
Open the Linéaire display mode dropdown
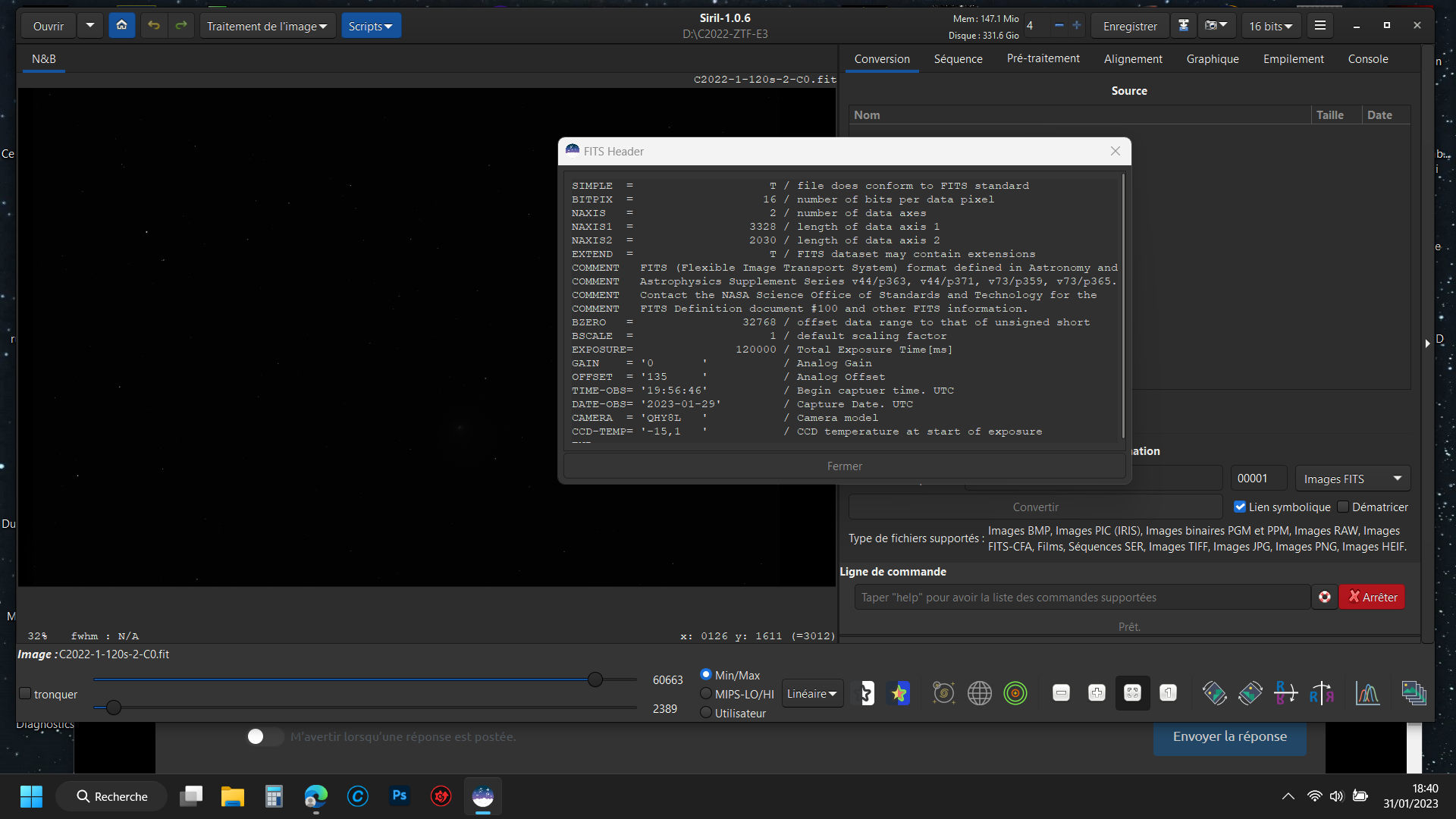(811, 694)
